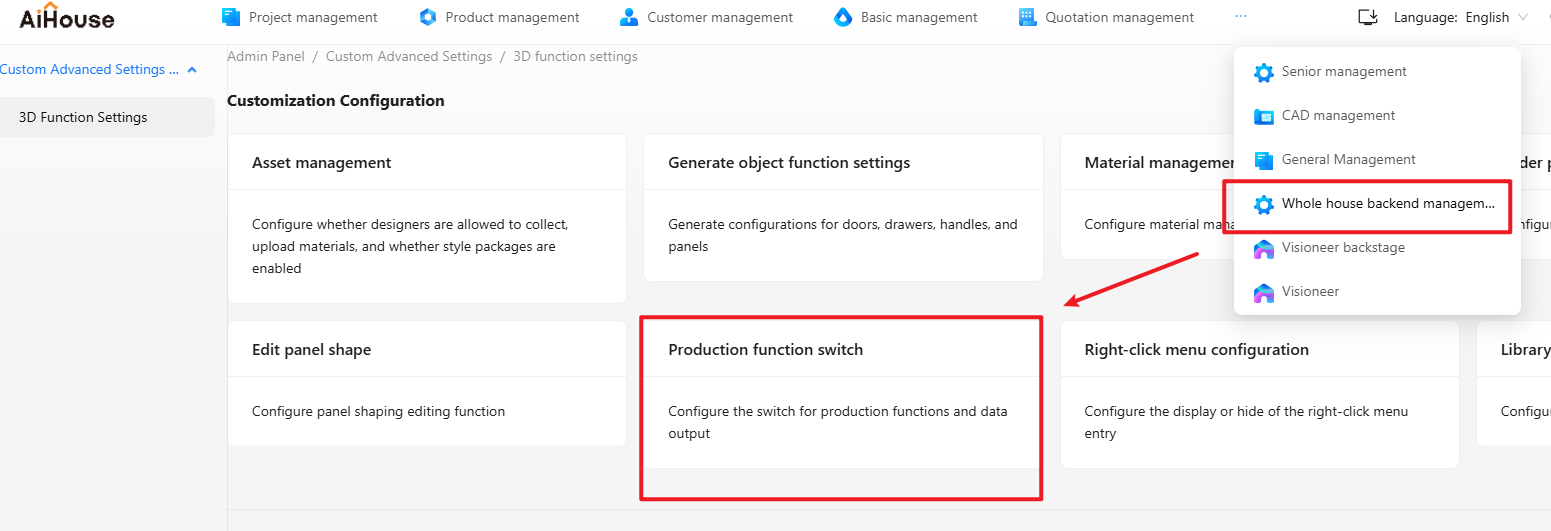
Task: Click the AiHouse logo
Action: click(x=66, y=16)
